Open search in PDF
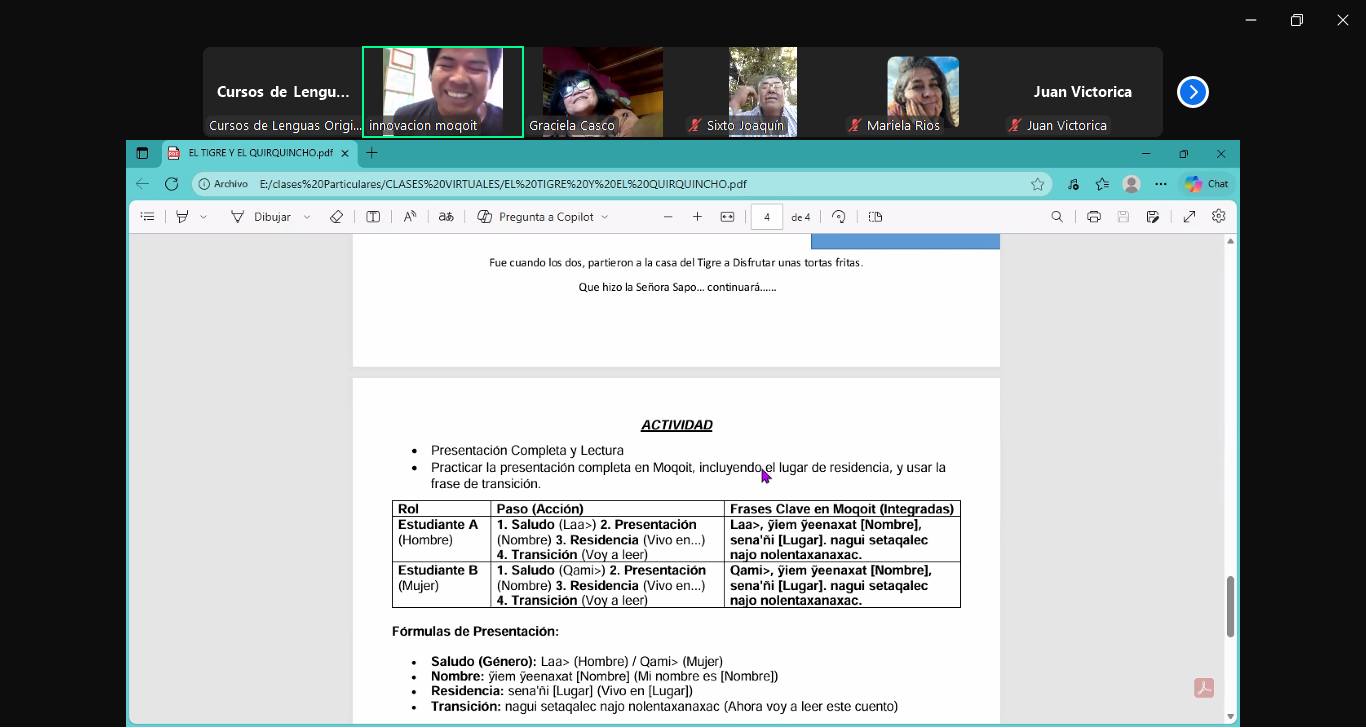The height and width of the screenshot is (728, 1366). point(1057,217)
